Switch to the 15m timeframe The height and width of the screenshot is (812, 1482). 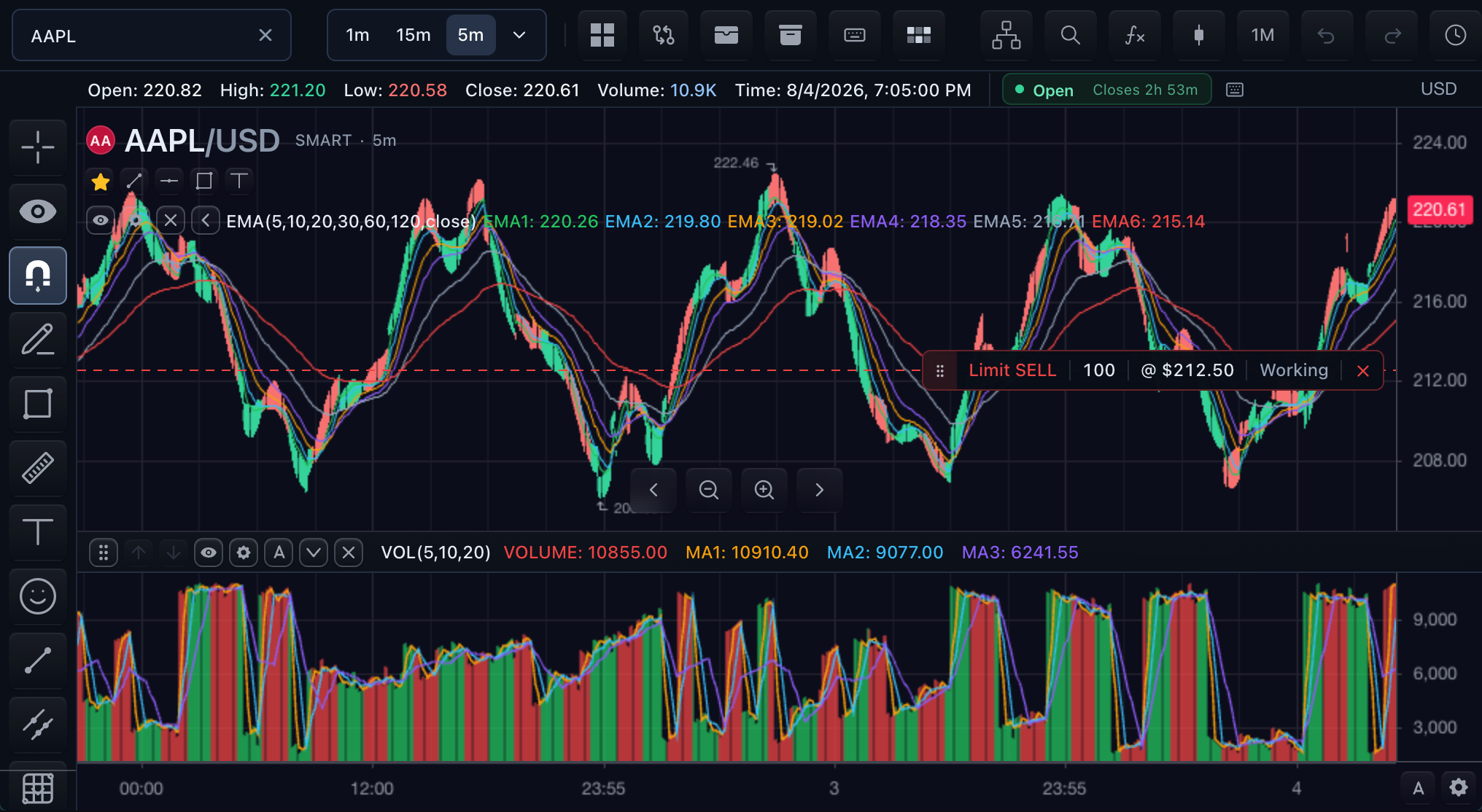click(x=413, y=35)
